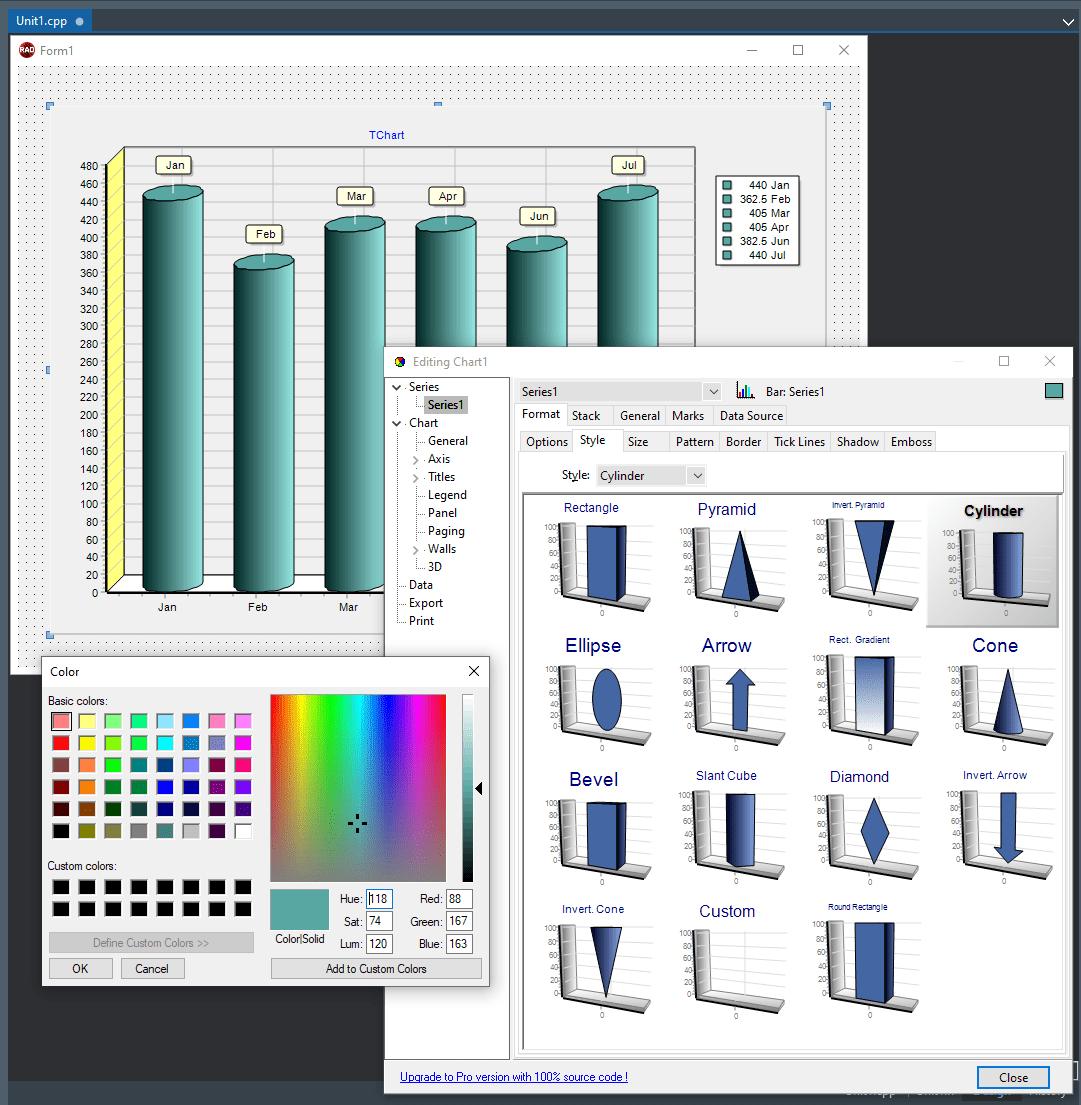Screen dimensions: 1081x1105
Task: Switch to the Marks tab
Action: click(x=688, y=415)
